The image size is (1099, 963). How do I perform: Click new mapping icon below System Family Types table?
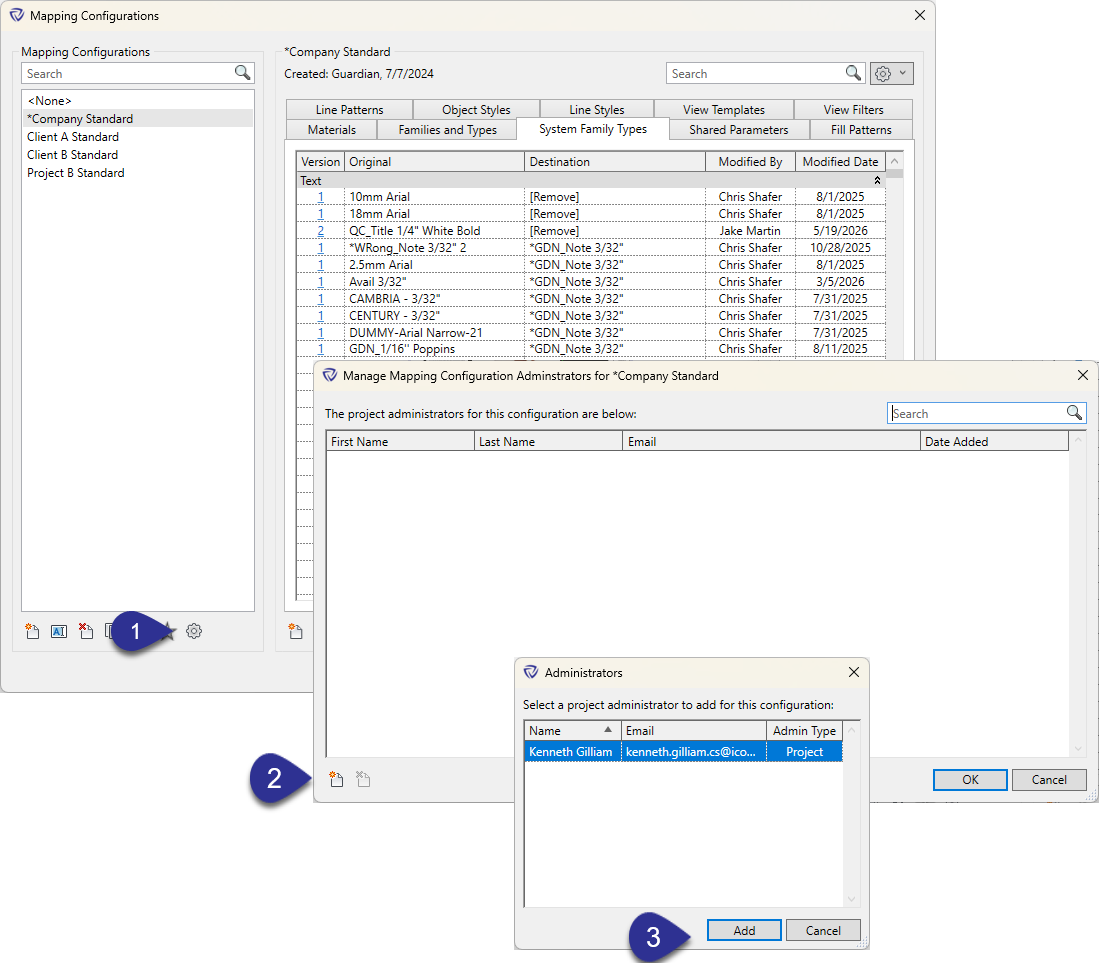coord(296,631)
